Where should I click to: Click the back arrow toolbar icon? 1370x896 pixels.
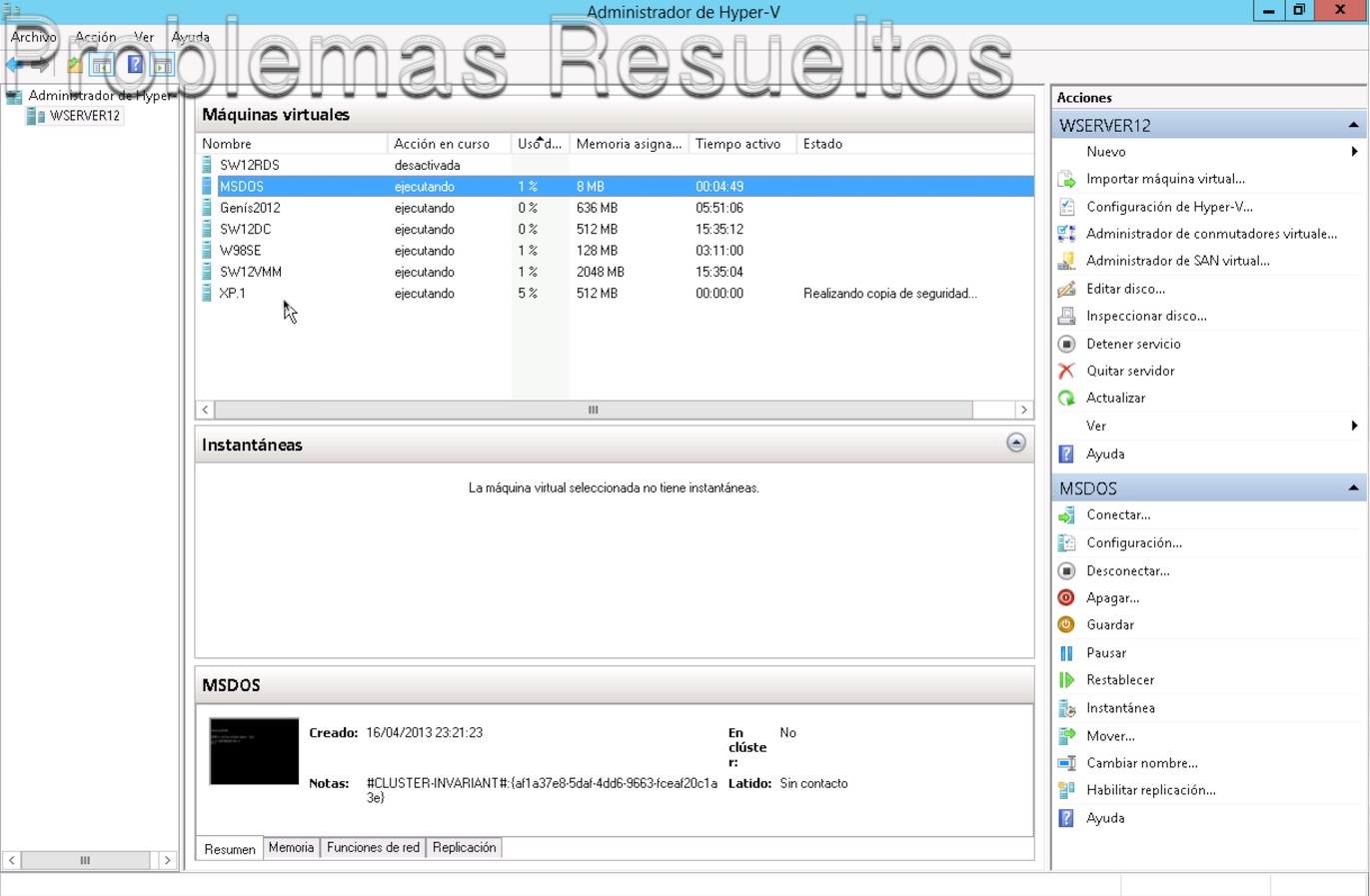point(14,66)
